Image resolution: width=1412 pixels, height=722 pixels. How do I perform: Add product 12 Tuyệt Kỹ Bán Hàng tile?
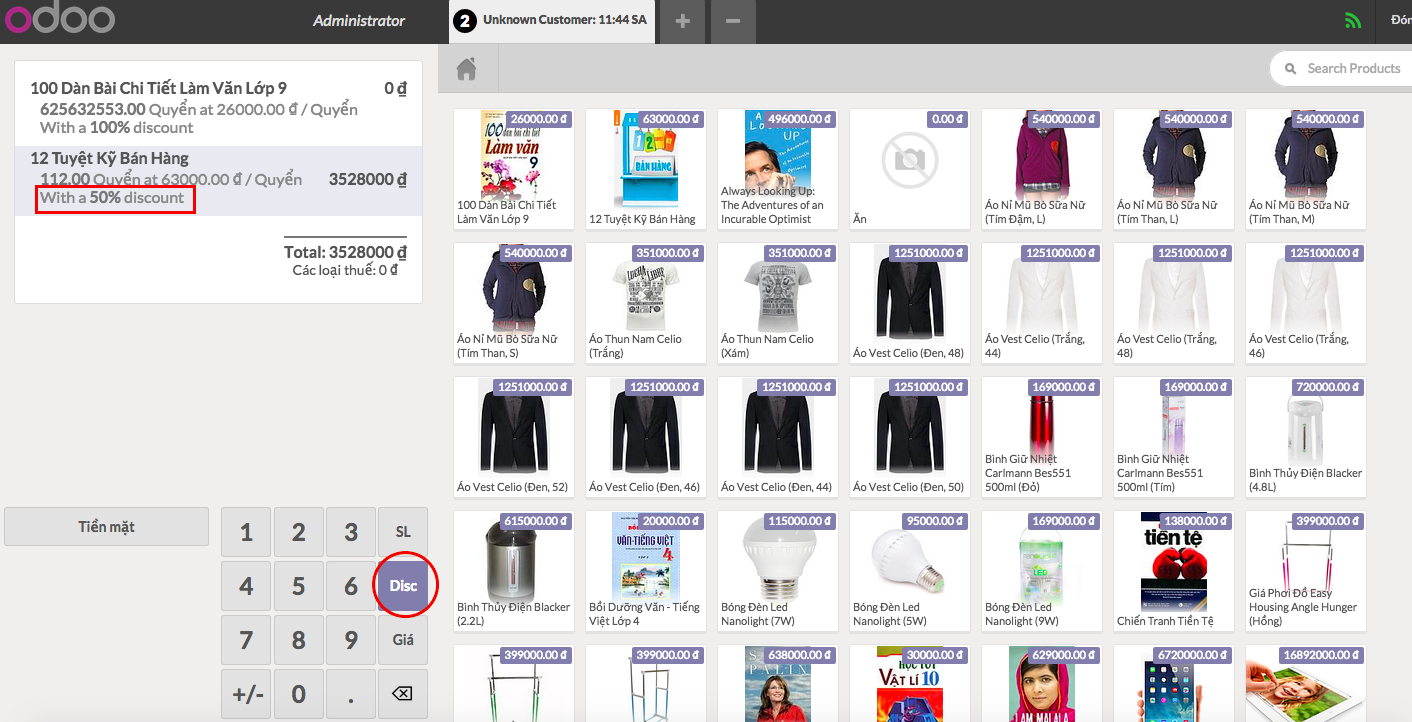(x=646, y=169)
